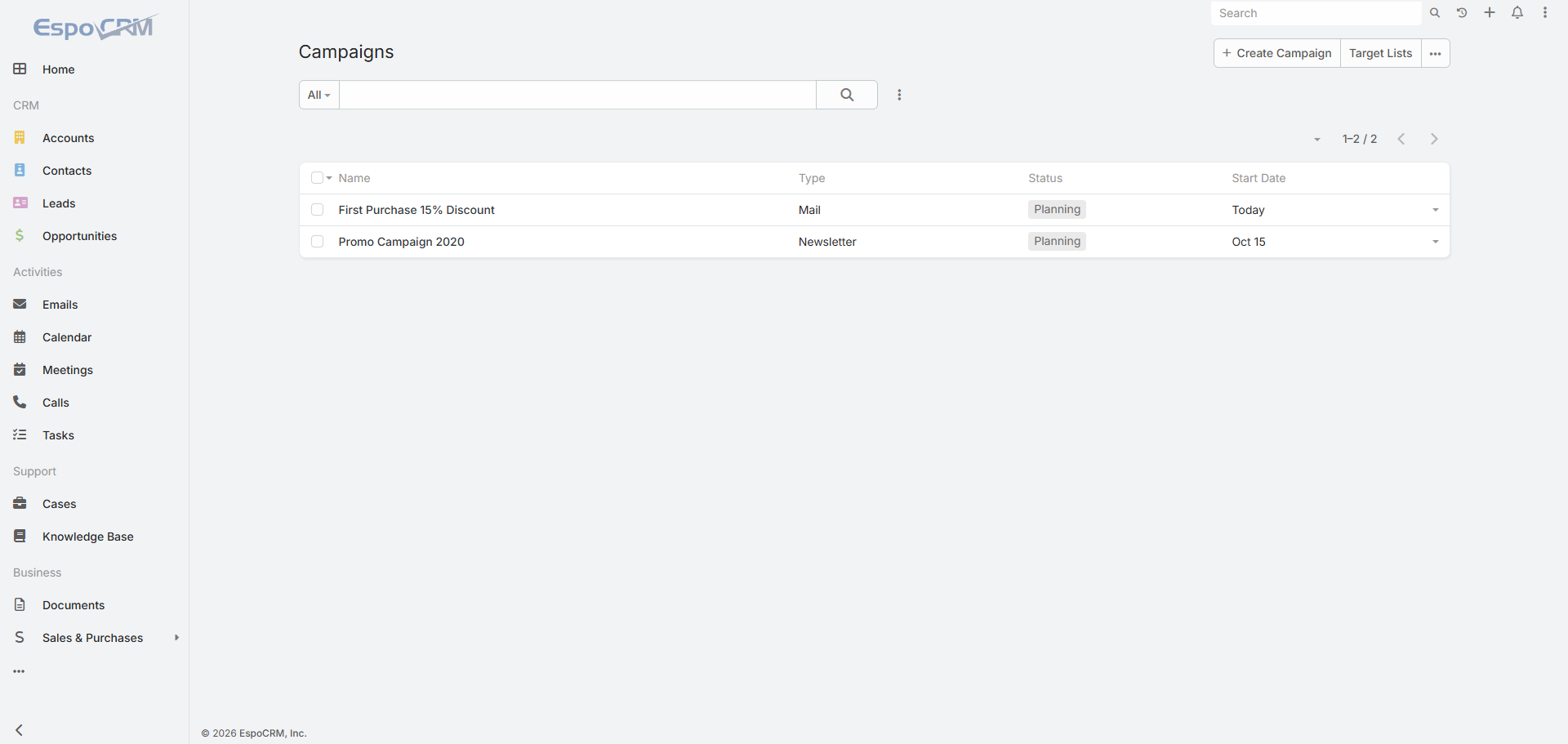Click the campaign filter text field
The image size is (1568, 744).
pyautogui.click(x=577, y=95)
